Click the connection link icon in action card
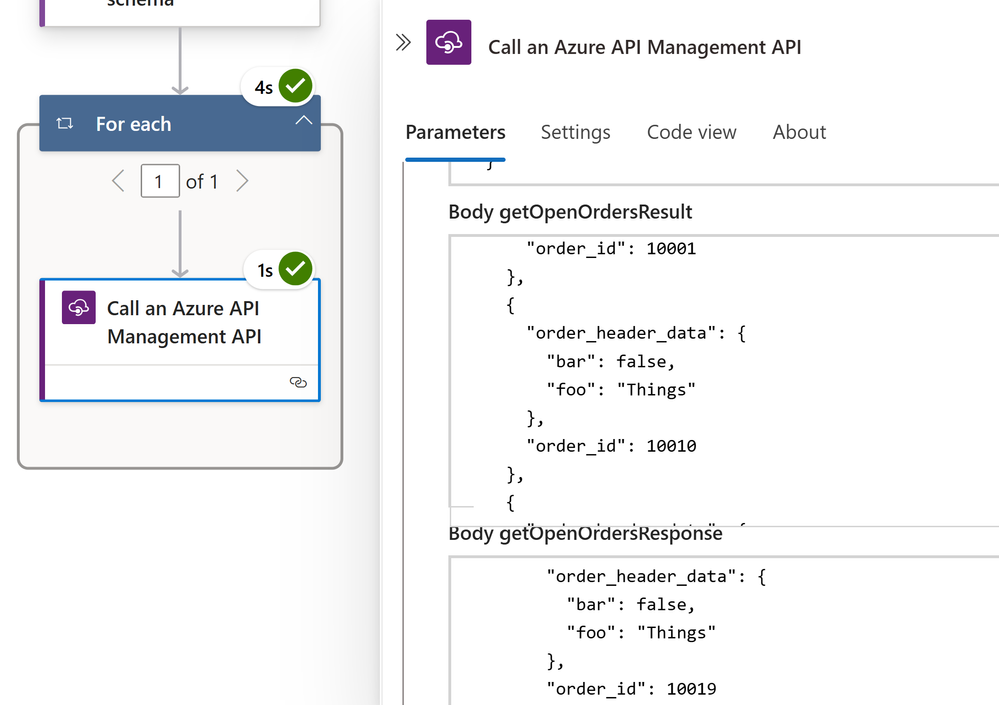 point(298,382)
